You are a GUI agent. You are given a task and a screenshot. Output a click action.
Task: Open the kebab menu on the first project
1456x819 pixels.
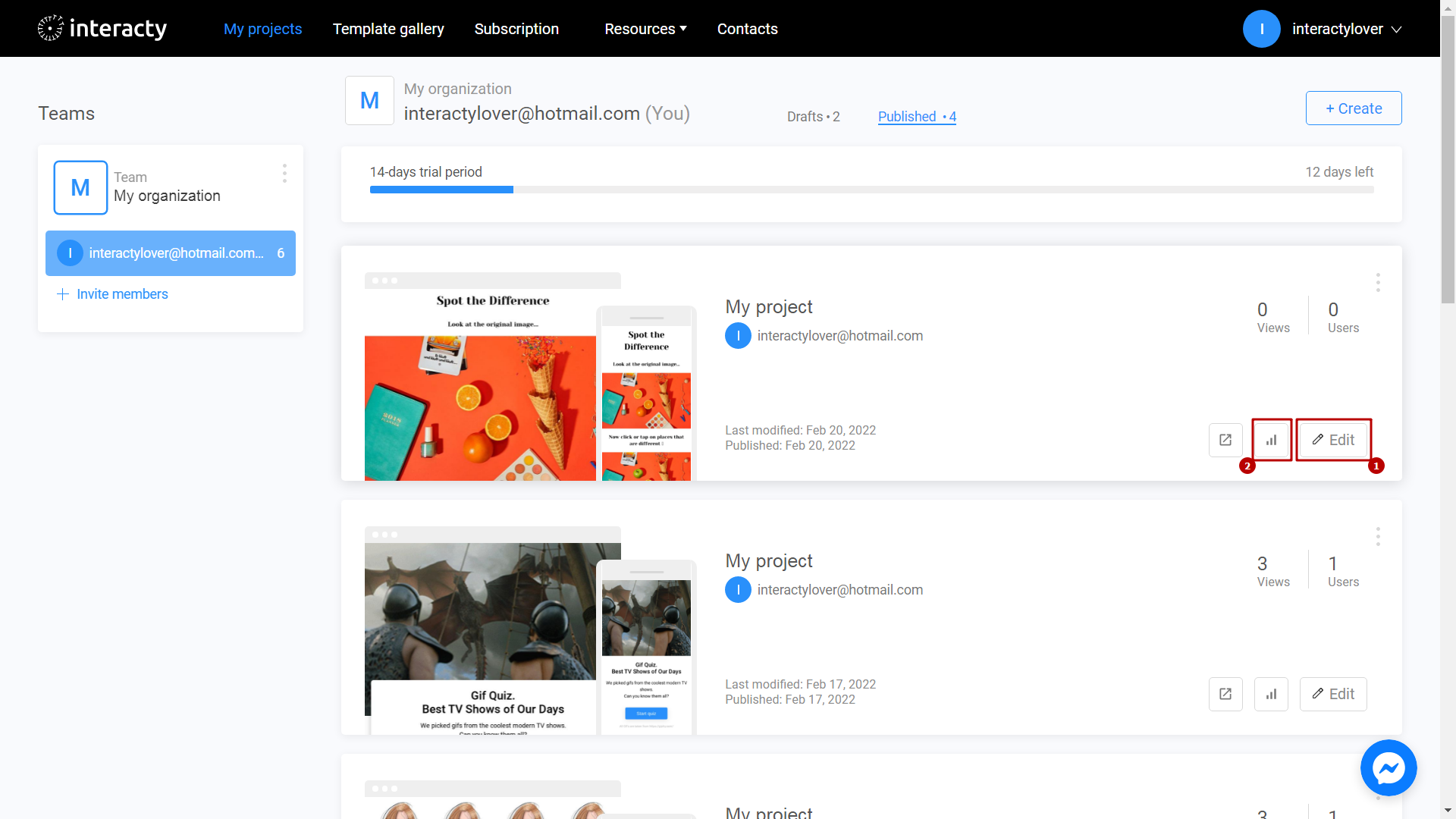click(x=1378, y=282)
